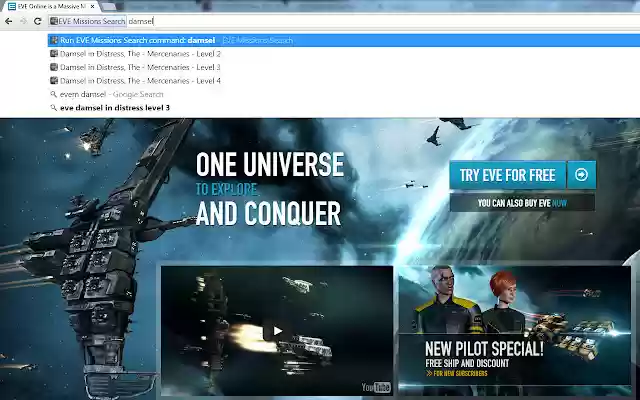Click the browser forward arrow
Viewport: 640px width, 400px height.
[23, 21]
